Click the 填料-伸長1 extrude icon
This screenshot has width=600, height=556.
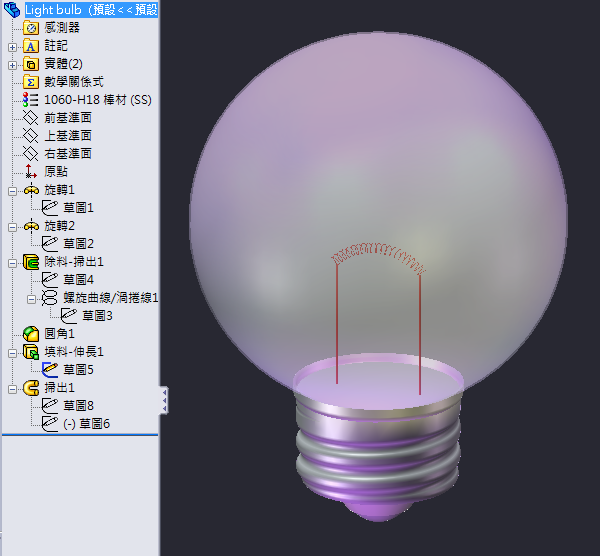(31, 352)
